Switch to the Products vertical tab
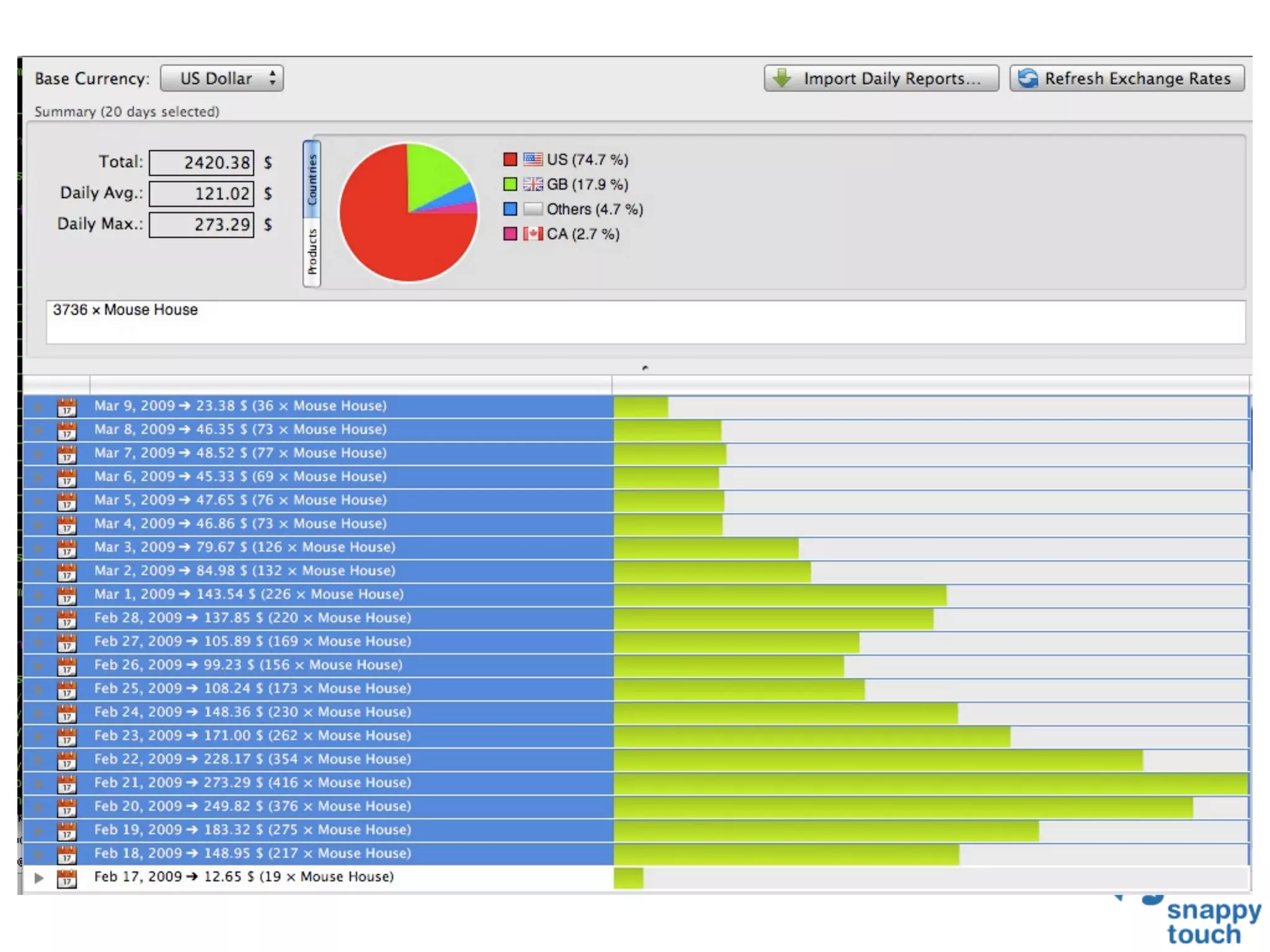The width and height of the screenshot is (1270, 952). [x=312, y=252]
